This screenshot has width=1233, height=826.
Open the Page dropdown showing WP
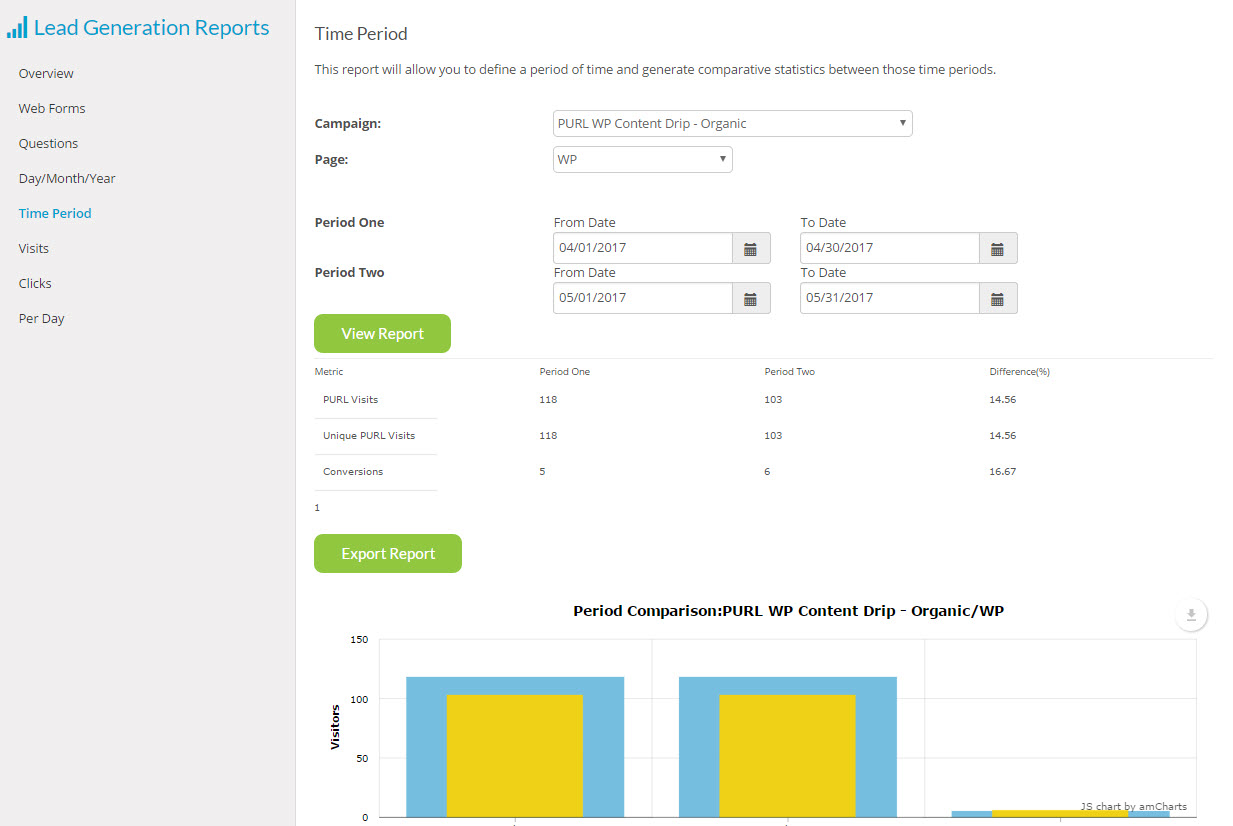click(x=643, y=160)
